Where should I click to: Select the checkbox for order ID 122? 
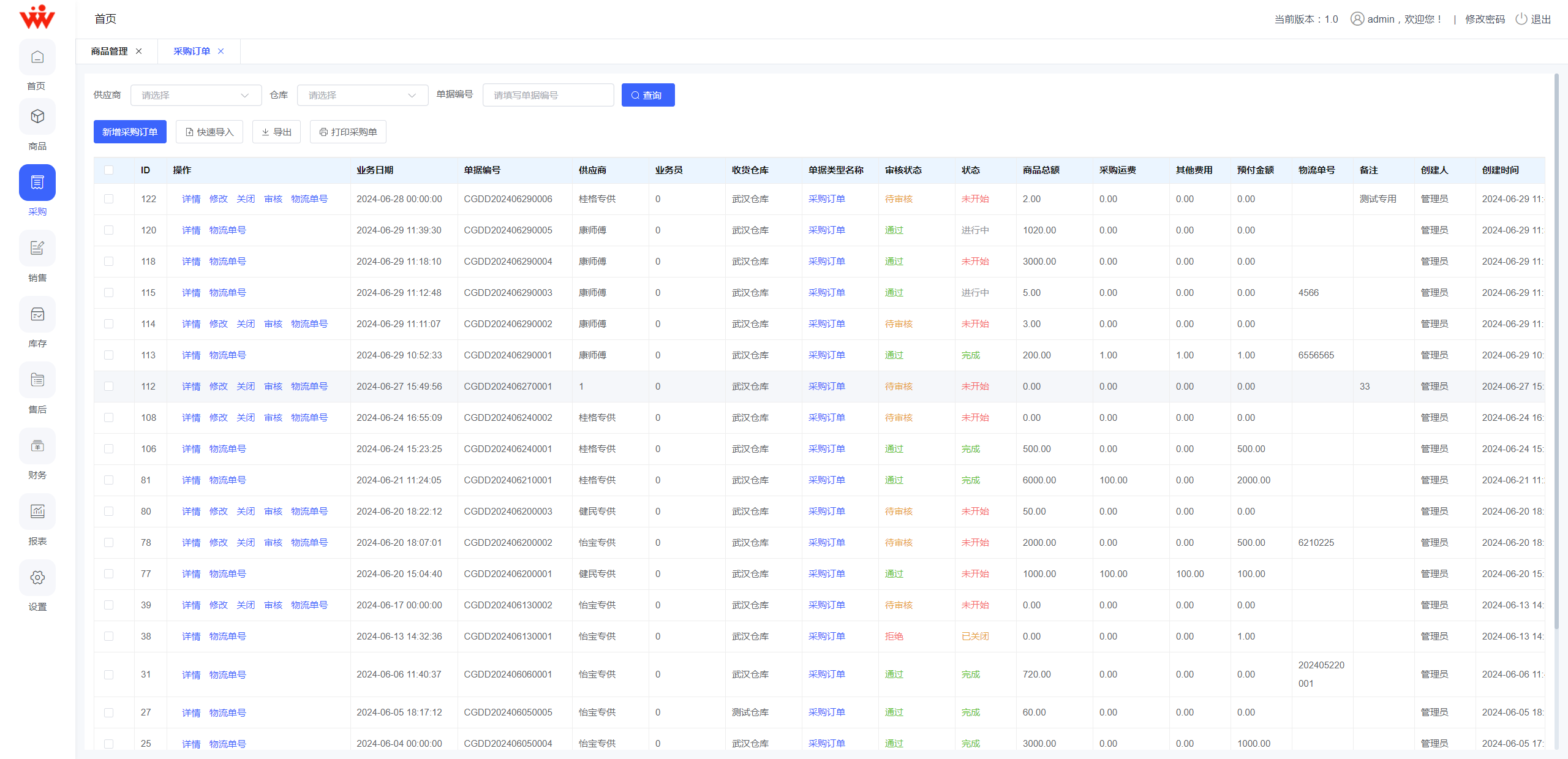coord(109,198)
